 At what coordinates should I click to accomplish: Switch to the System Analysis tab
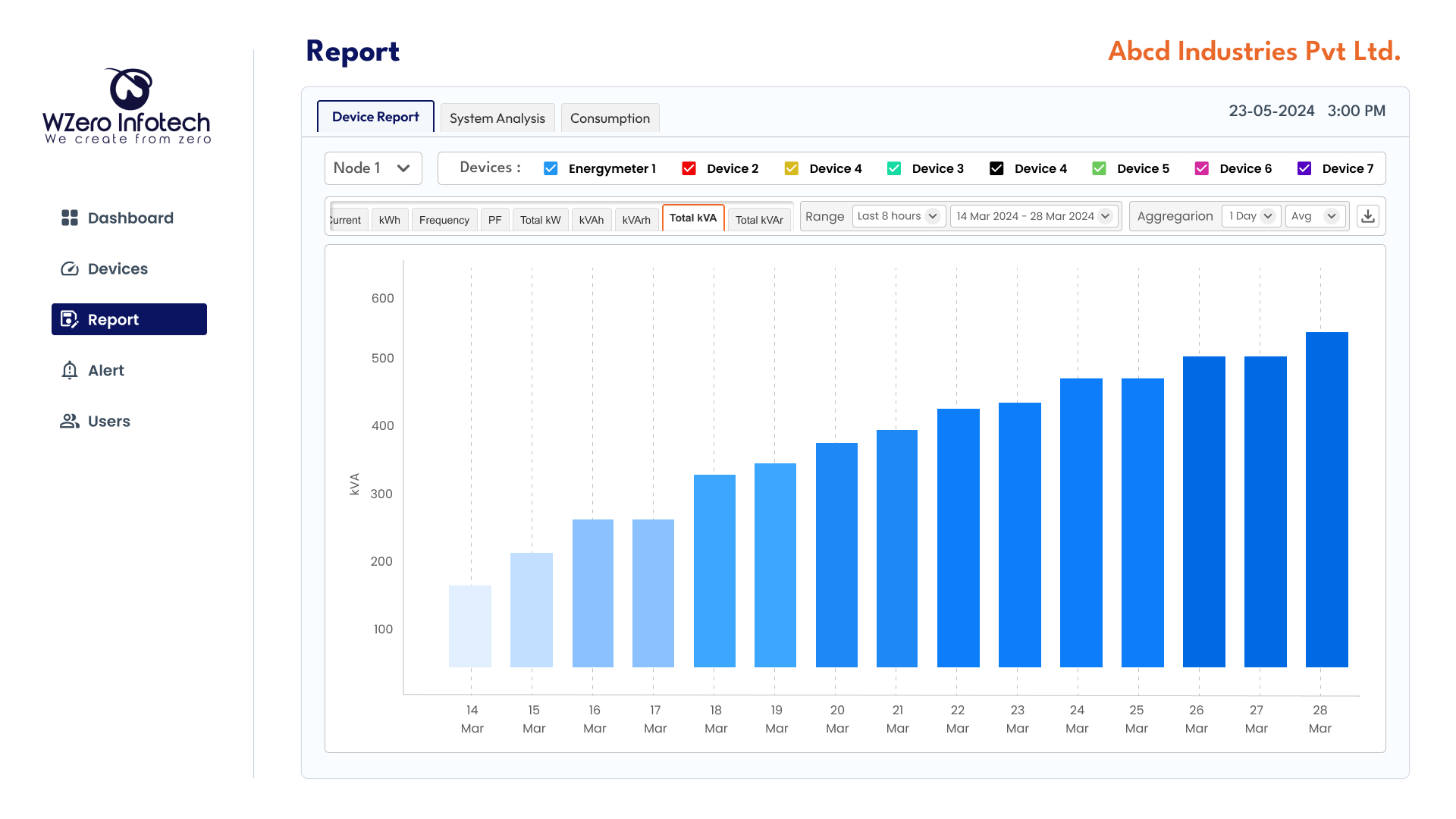tap(497, 118)
